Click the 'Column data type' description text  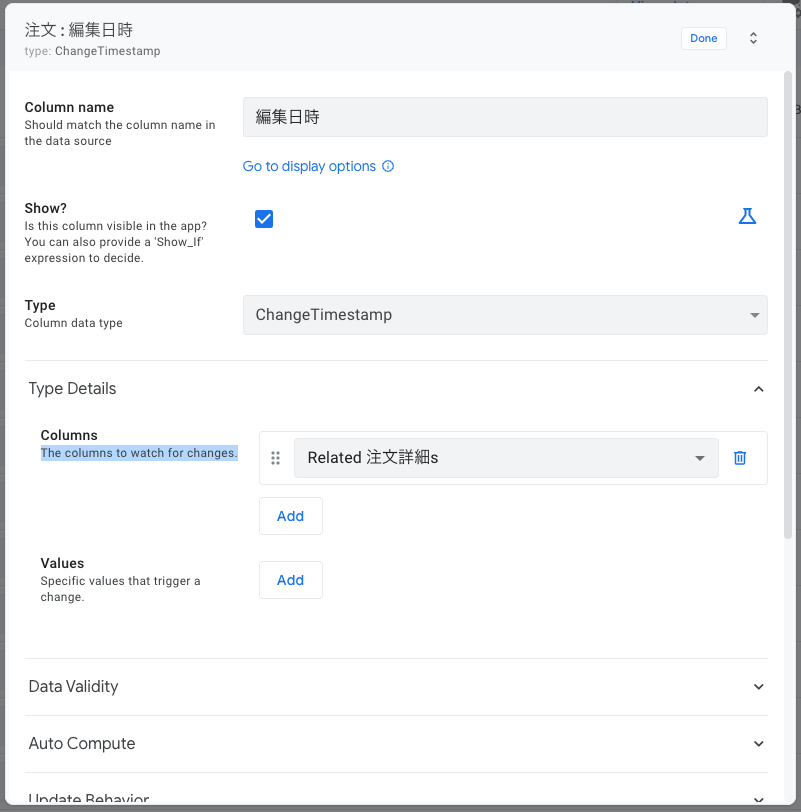click(74, 323)
